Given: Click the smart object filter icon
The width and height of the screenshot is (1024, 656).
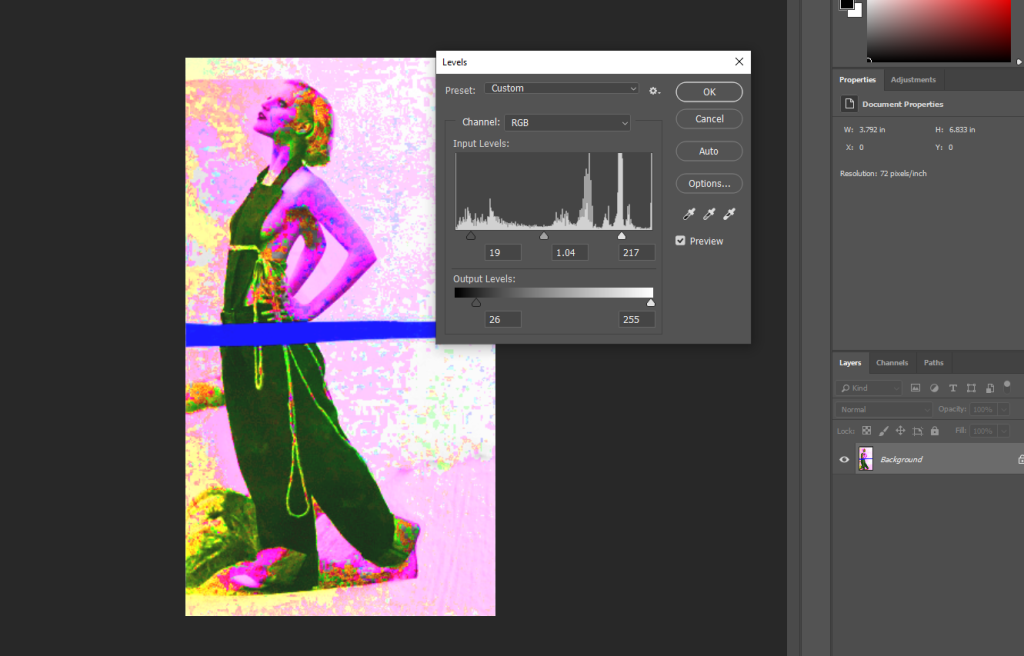Looking at the screenshot, I should 989,388.
